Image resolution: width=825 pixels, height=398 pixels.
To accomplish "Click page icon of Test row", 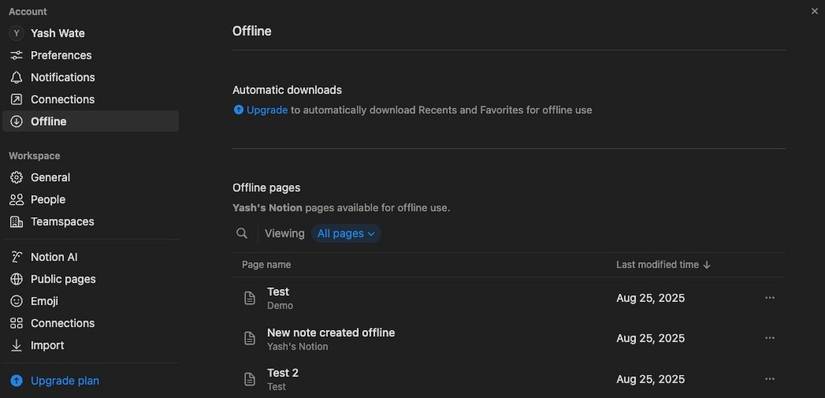I will click(x=249, y=298).
